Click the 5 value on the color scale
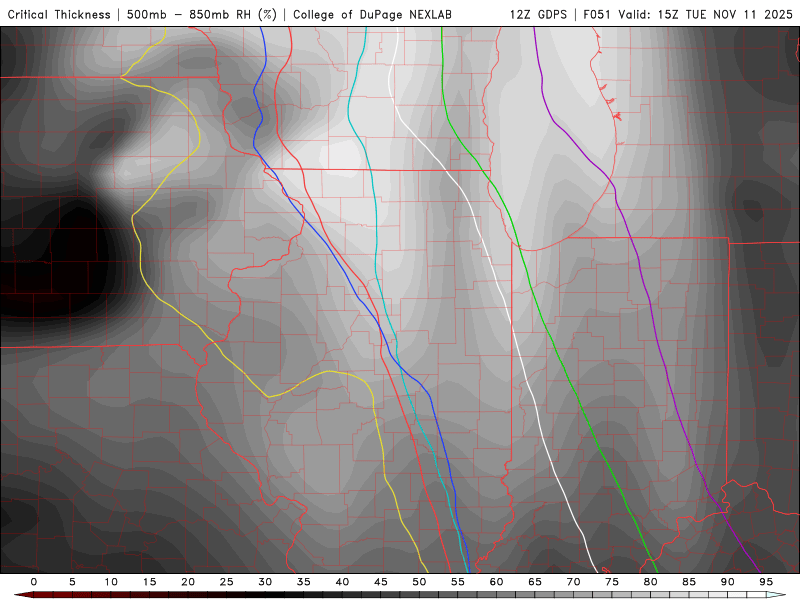 pos(72,582)
